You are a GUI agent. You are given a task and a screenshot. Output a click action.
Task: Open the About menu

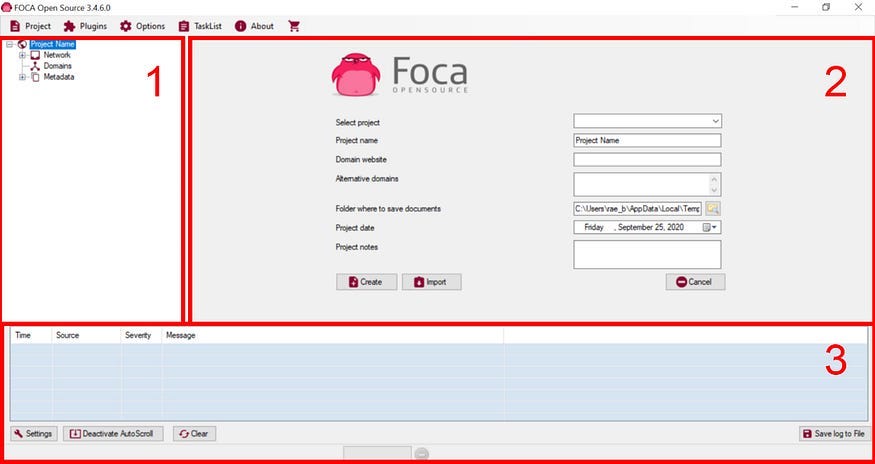254,26
